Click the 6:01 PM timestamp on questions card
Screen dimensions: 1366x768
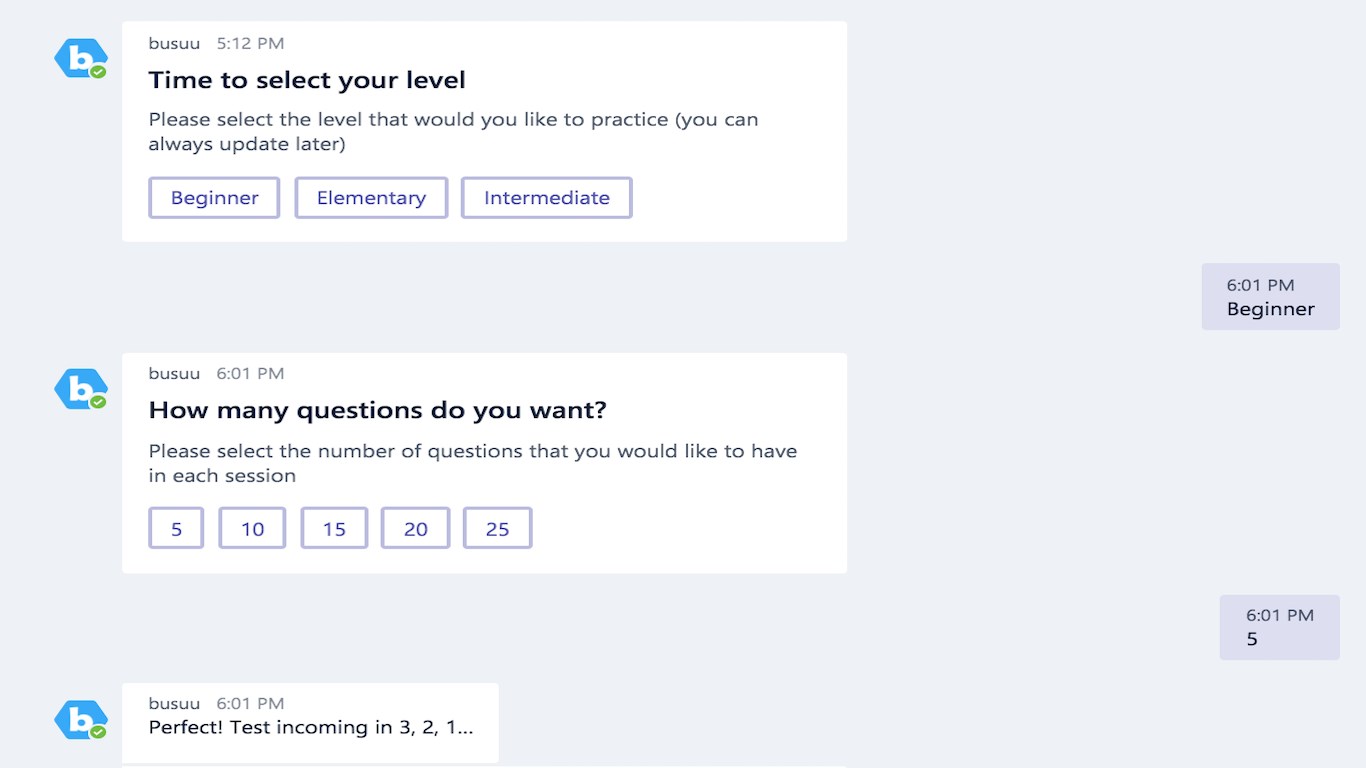[250, 373]
